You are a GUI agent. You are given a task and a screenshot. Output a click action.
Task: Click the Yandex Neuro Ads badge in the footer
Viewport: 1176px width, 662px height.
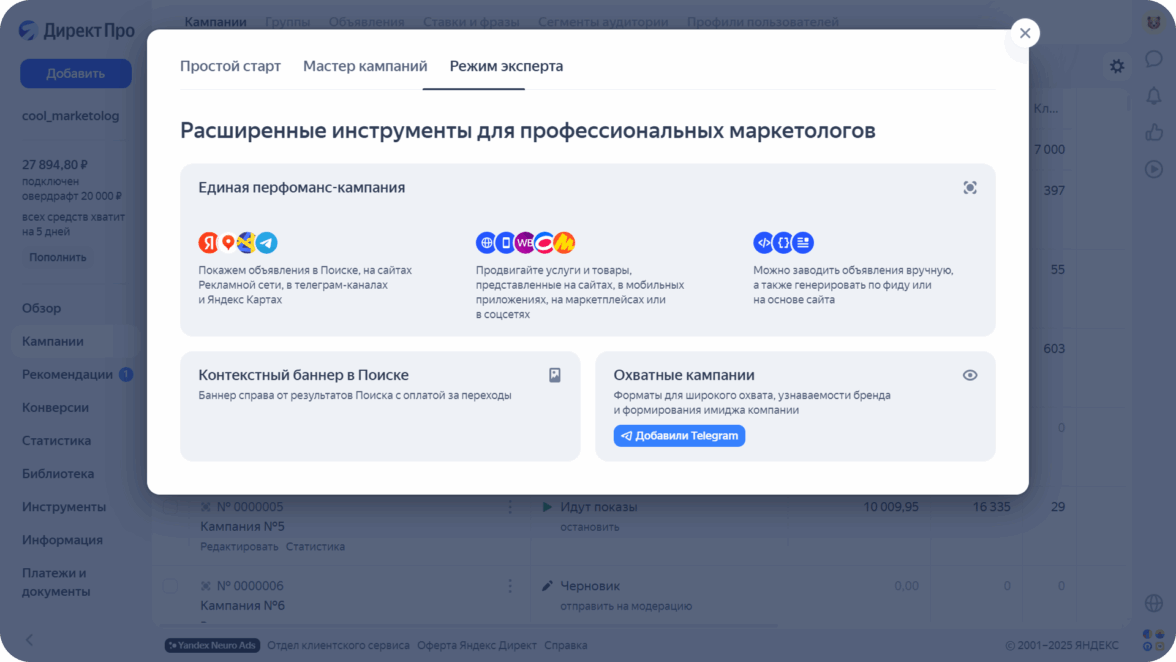[212, 645]
